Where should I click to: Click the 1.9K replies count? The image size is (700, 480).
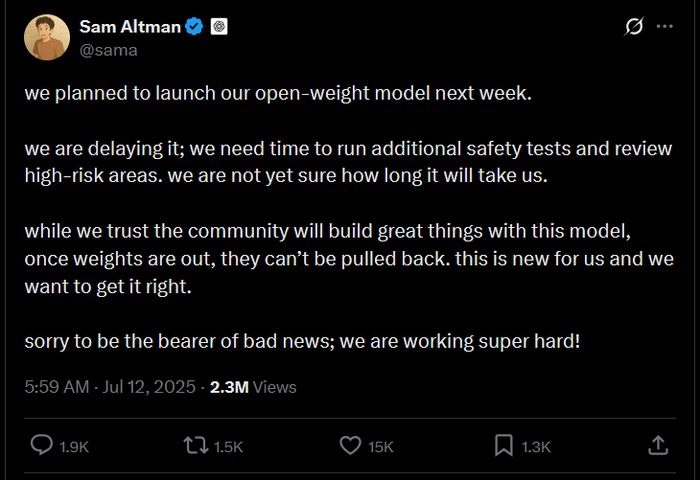tap(74, 446)
